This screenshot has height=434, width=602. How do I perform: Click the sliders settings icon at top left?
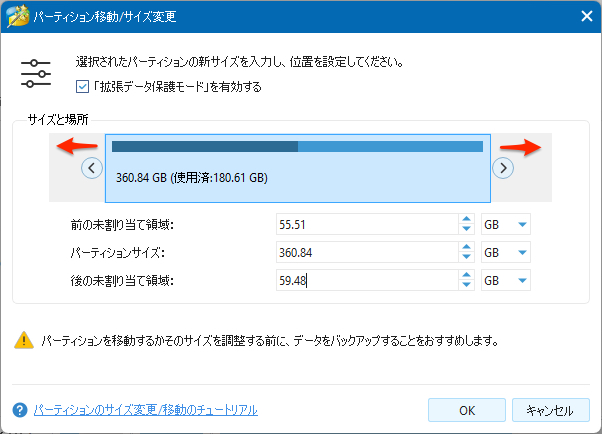coord(35,74)
